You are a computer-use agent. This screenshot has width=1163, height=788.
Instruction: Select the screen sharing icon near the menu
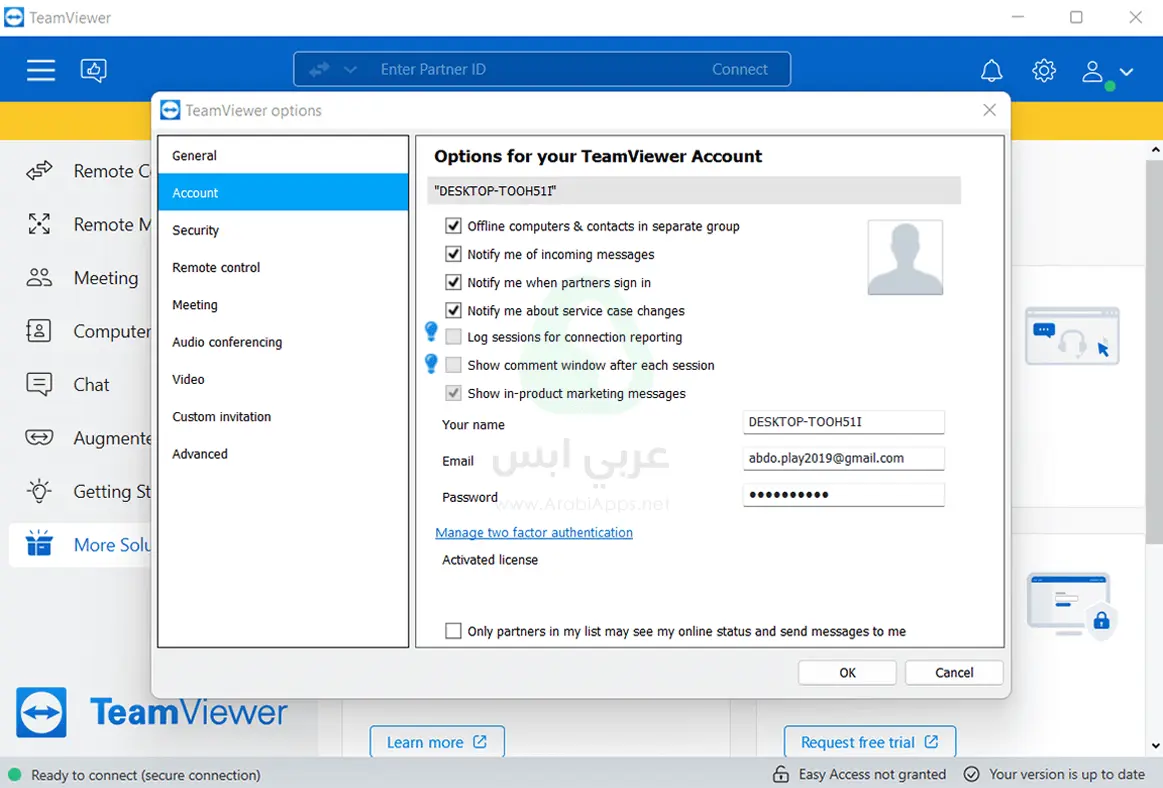pyautogui.click(x=93, y=69)
